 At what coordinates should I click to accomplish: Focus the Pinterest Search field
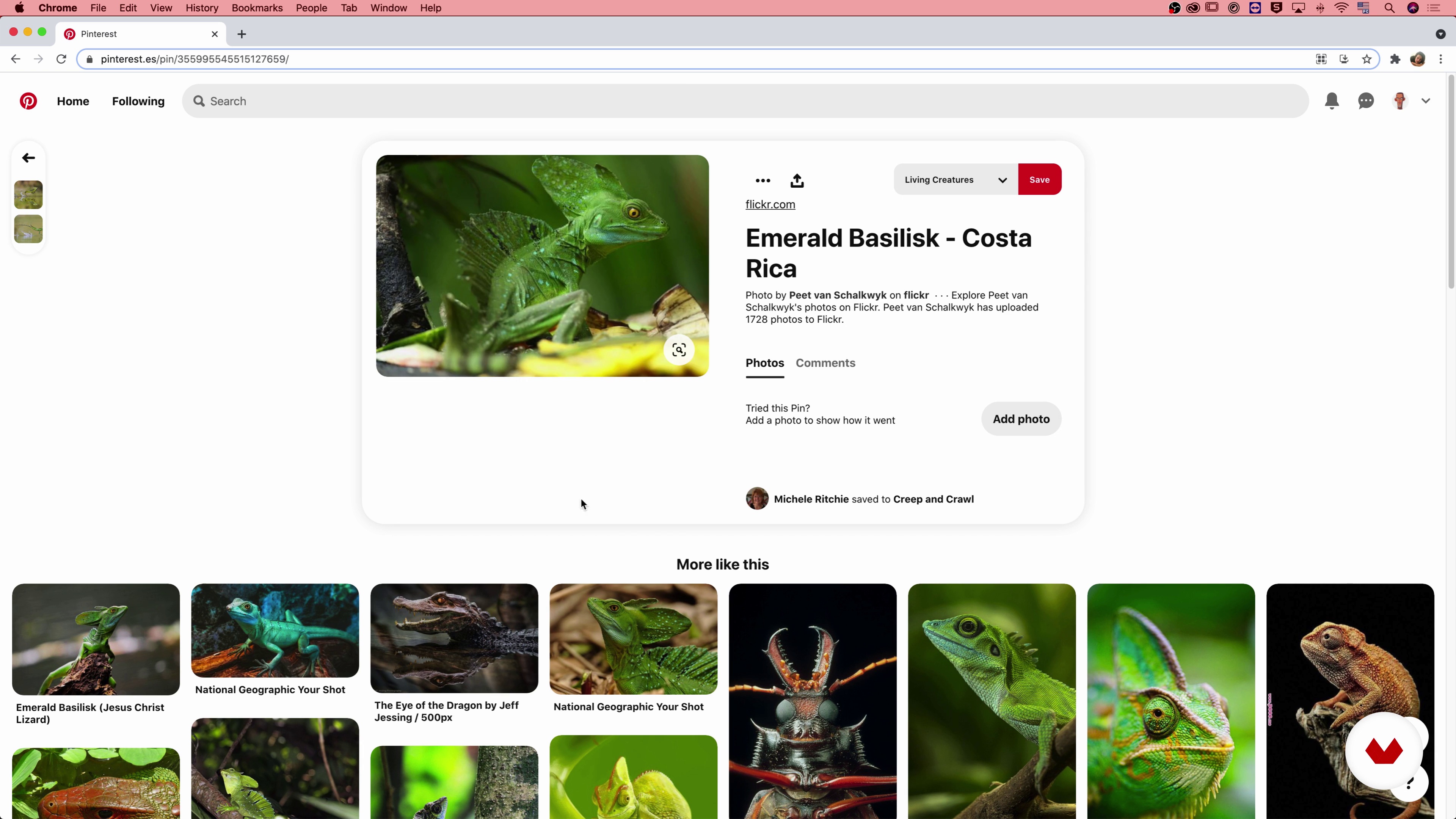[x=745, y=101]
